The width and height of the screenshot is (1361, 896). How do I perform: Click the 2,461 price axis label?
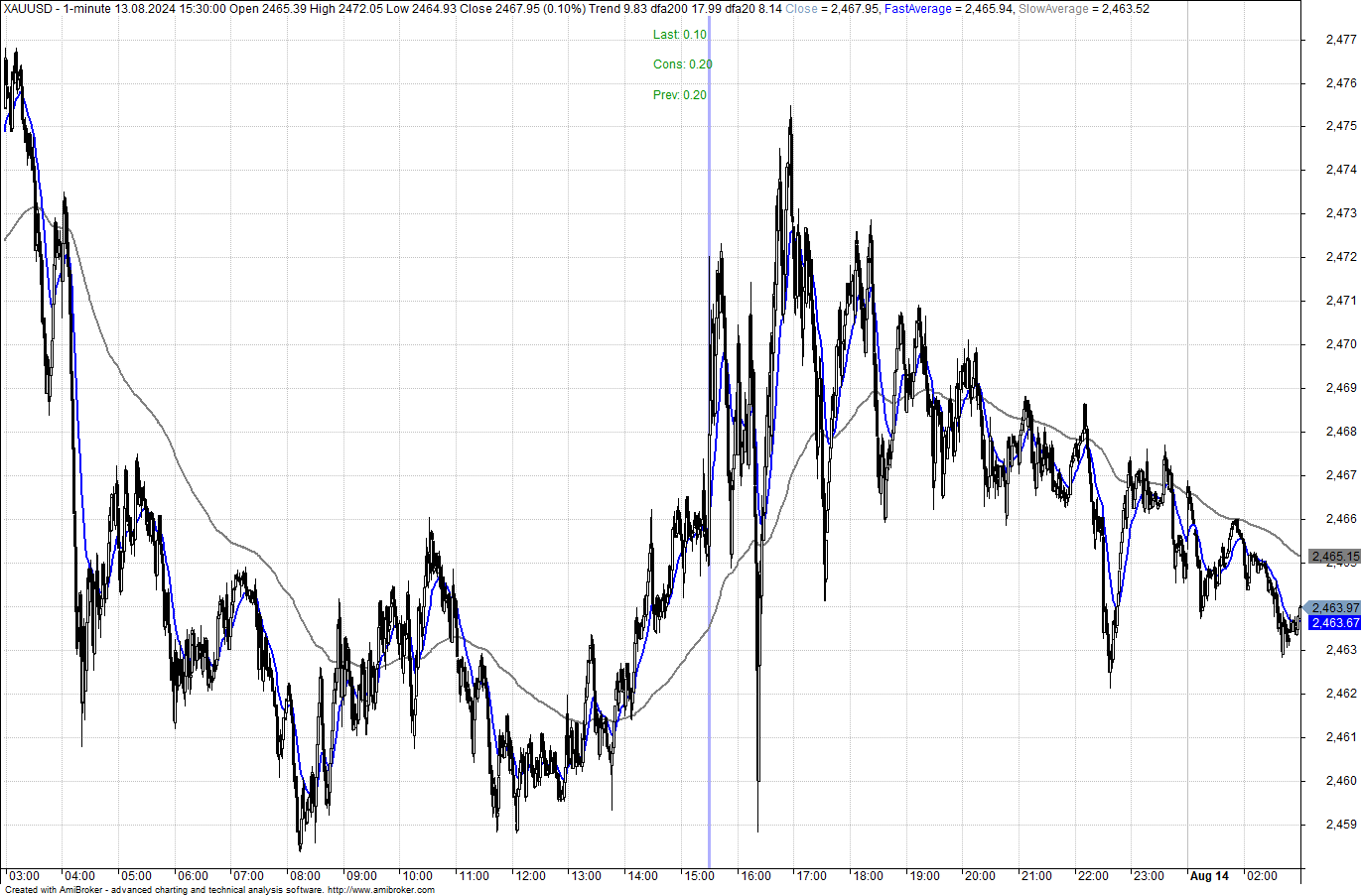pyautogui.click(x=1341, y=737)
